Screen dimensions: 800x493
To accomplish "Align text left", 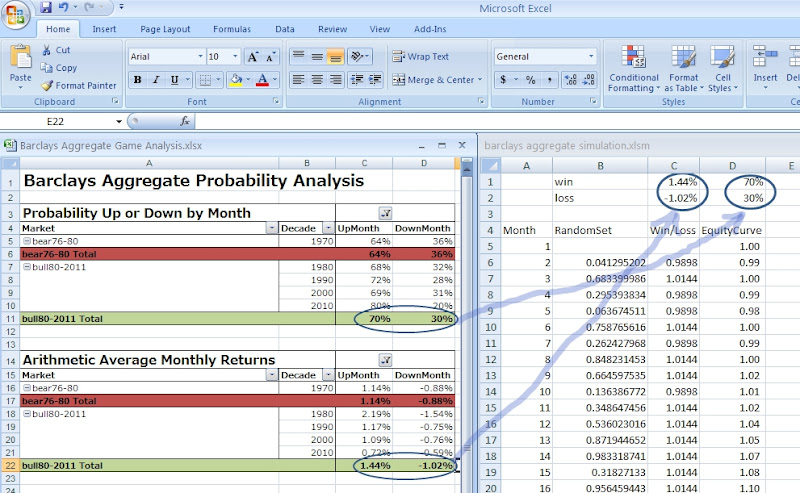I will (x=298, y=80).
